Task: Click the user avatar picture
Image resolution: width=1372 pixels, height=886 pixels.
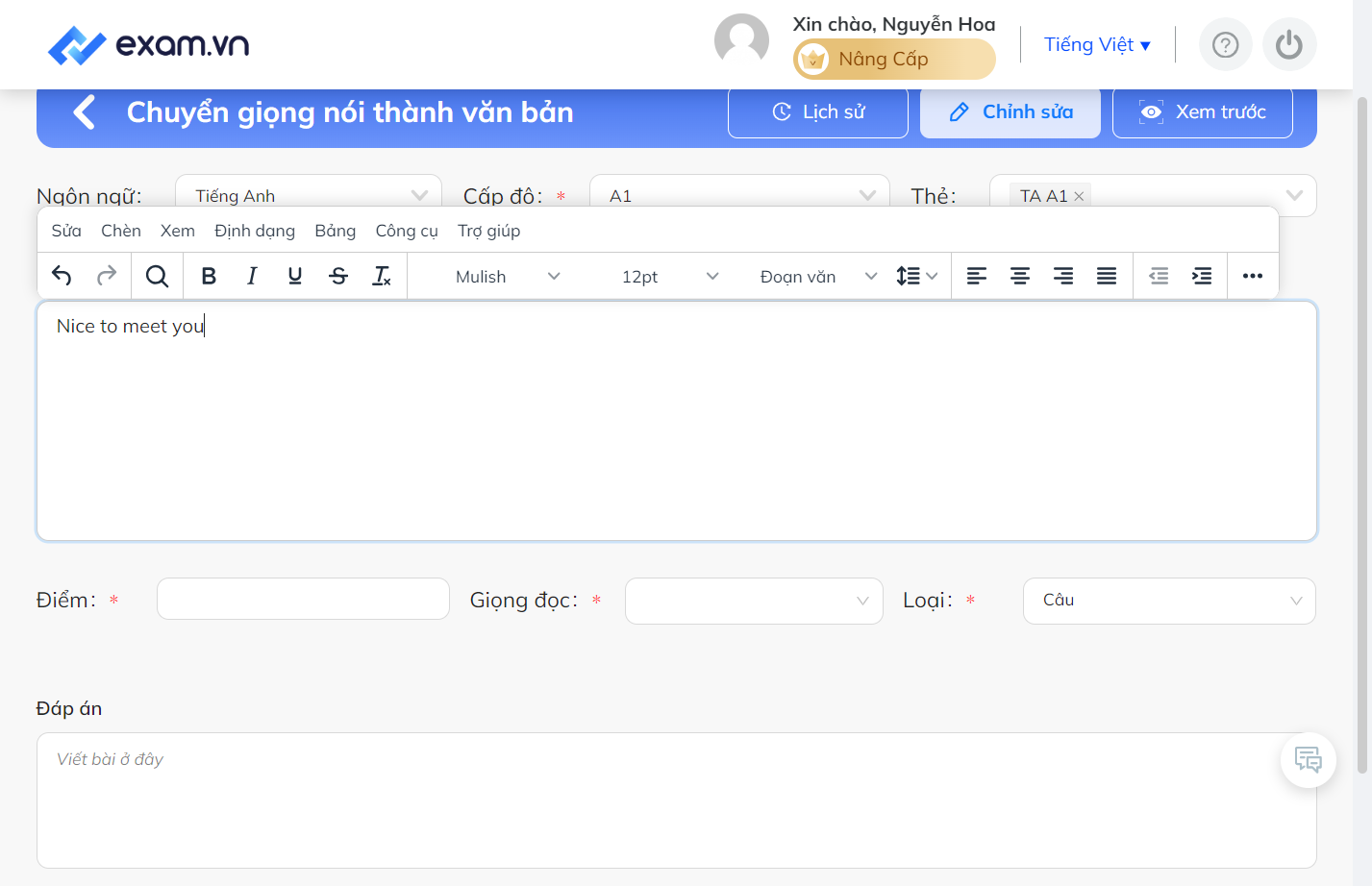Action: click(741, 40)
